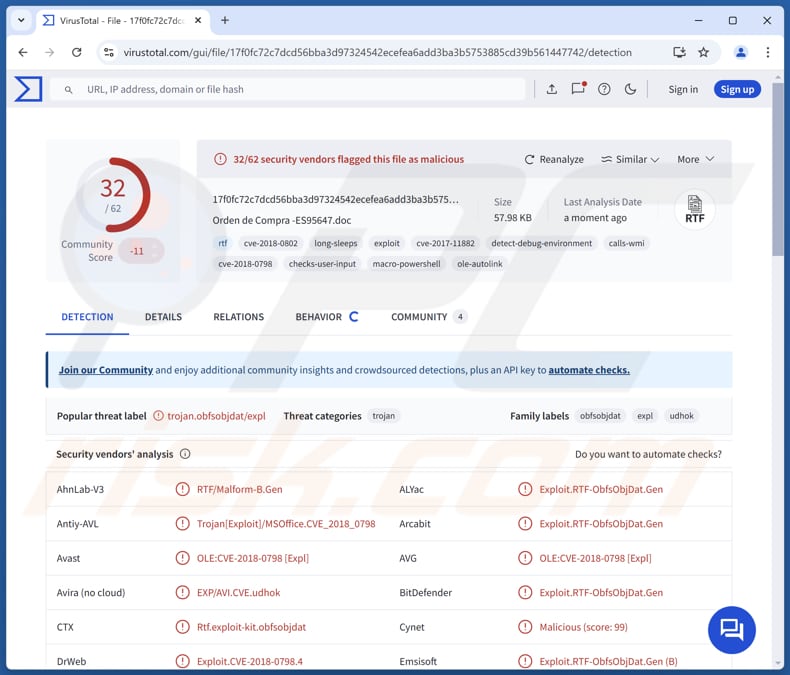This screenshot has width=790, height=675.
Task: Expand the Similar dropdown
Action: (630, 159)
